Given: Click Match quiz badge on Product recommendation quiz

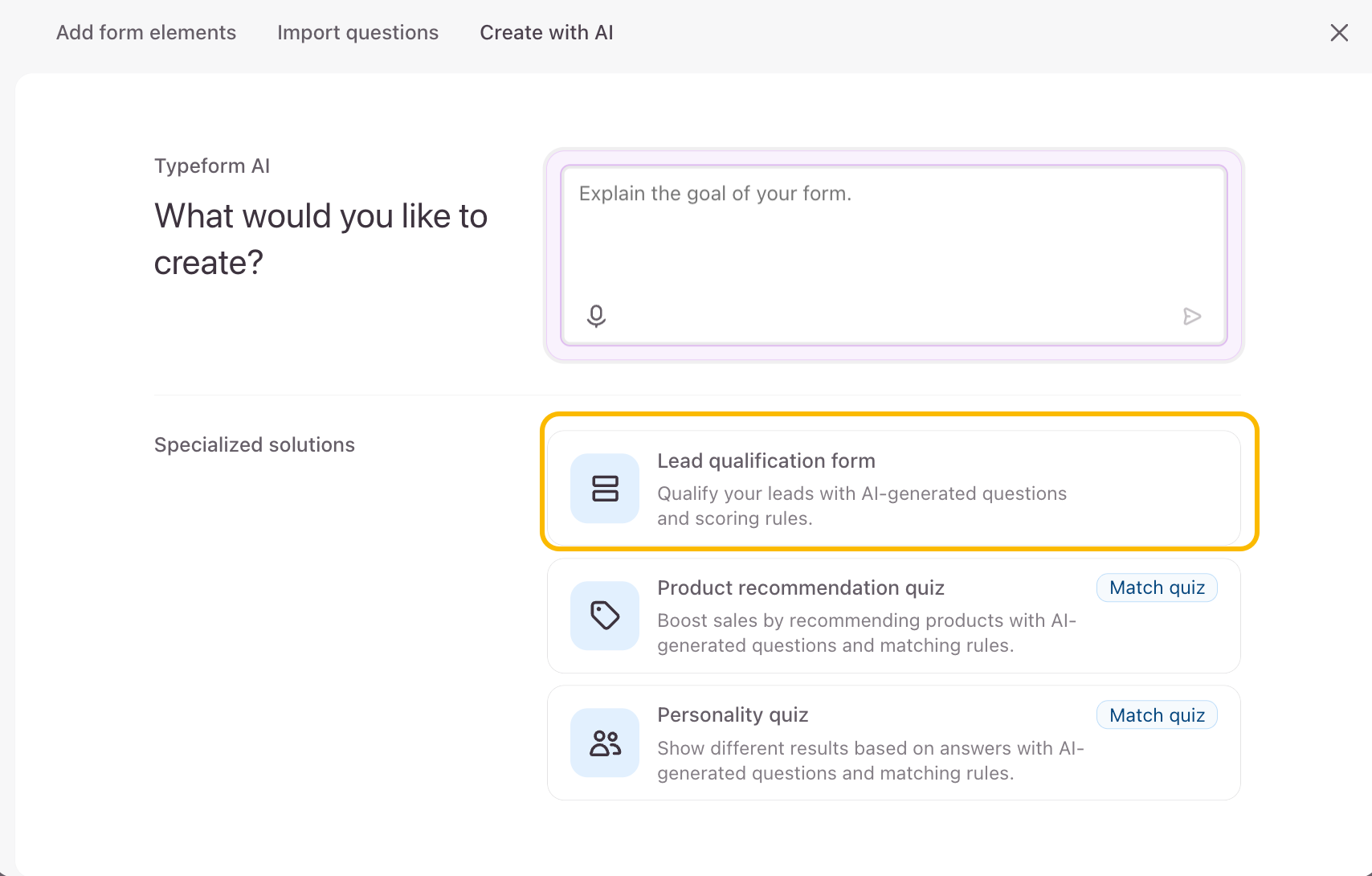Looking at the screenshot, I should pyautogui.click(x=1156, y=588).
